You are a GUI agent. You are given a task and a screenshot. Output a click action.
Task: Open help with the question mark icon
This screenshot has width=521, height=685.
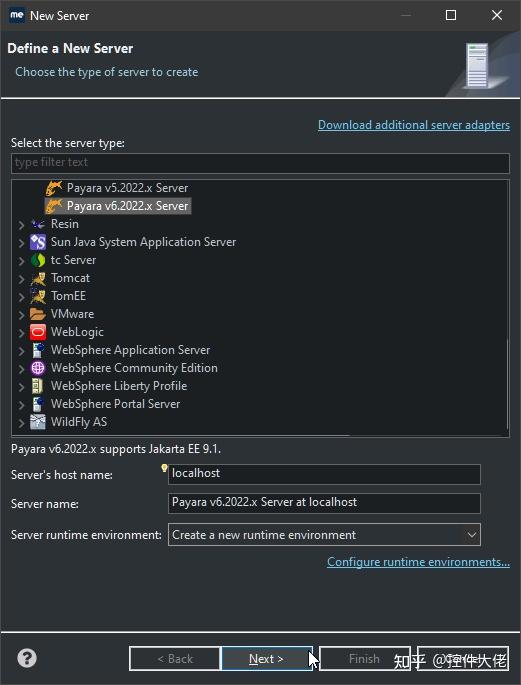tap(27, 658)
